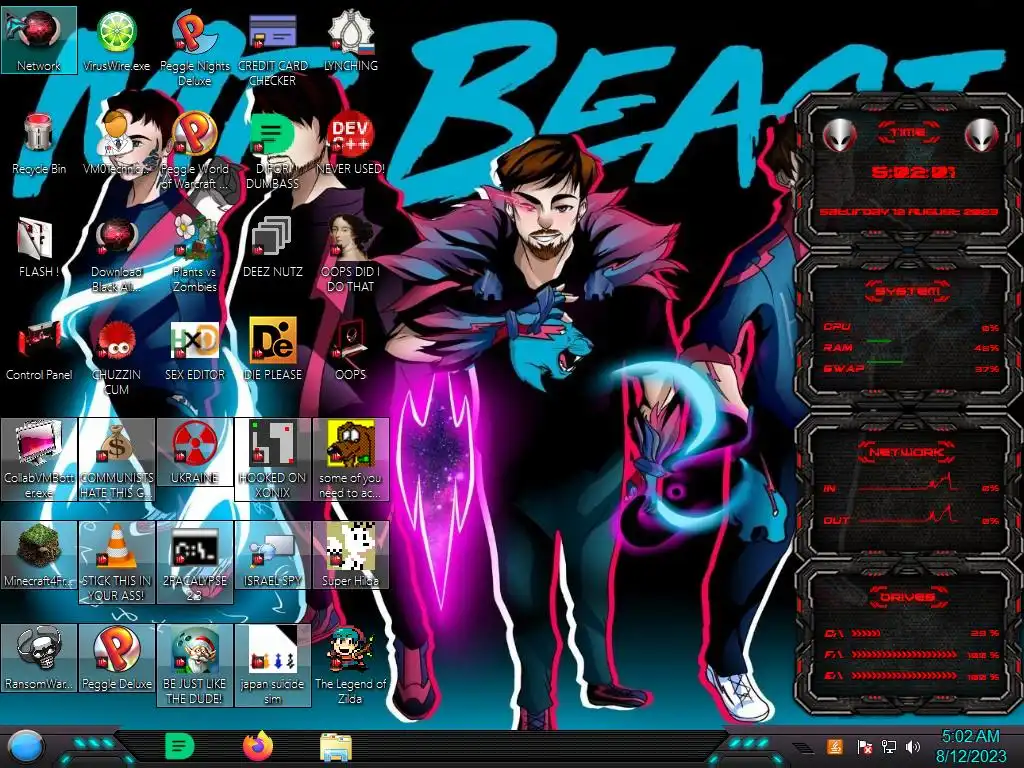Launch VirusWire.exe from the desktop

(x=116, y=40)
